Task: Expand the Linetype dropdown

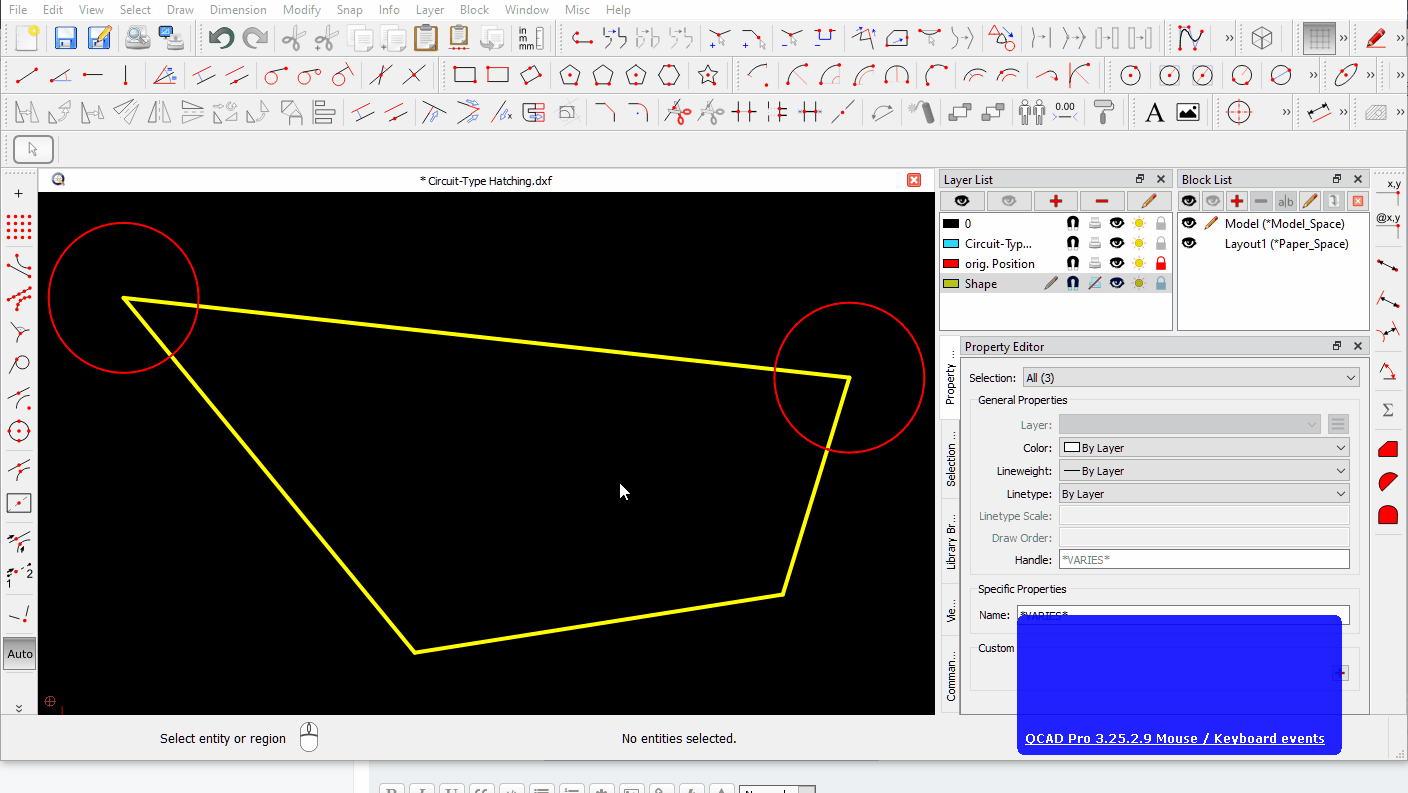Action: coord(1204,493)
